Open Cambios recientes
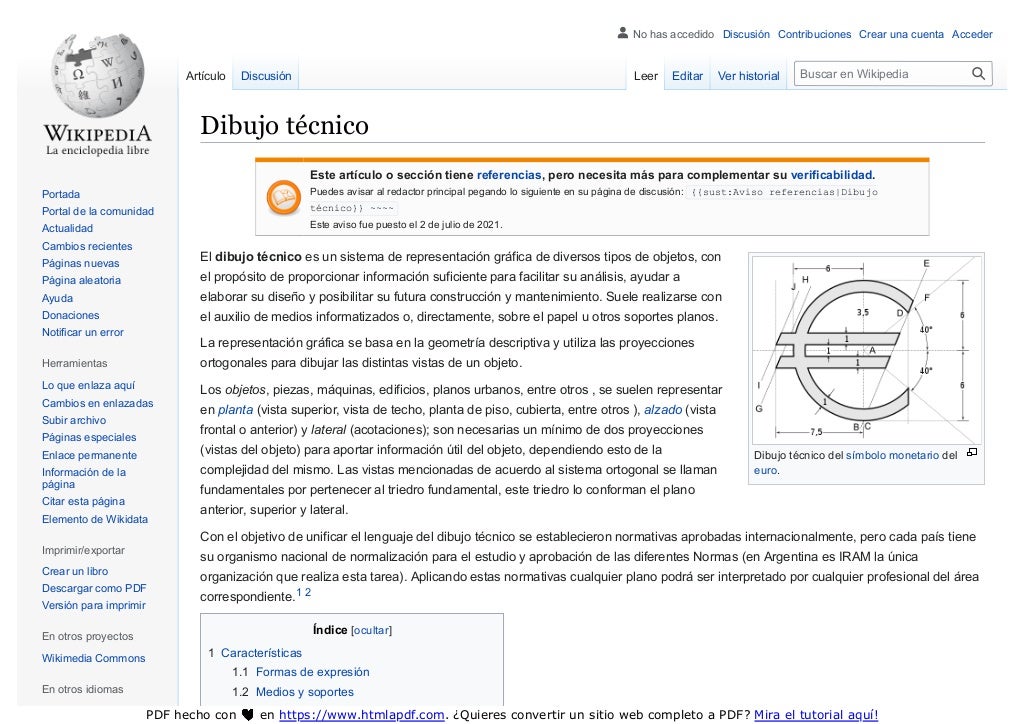Viewport: 1024px width, 724px height. (x=87, y=246)
